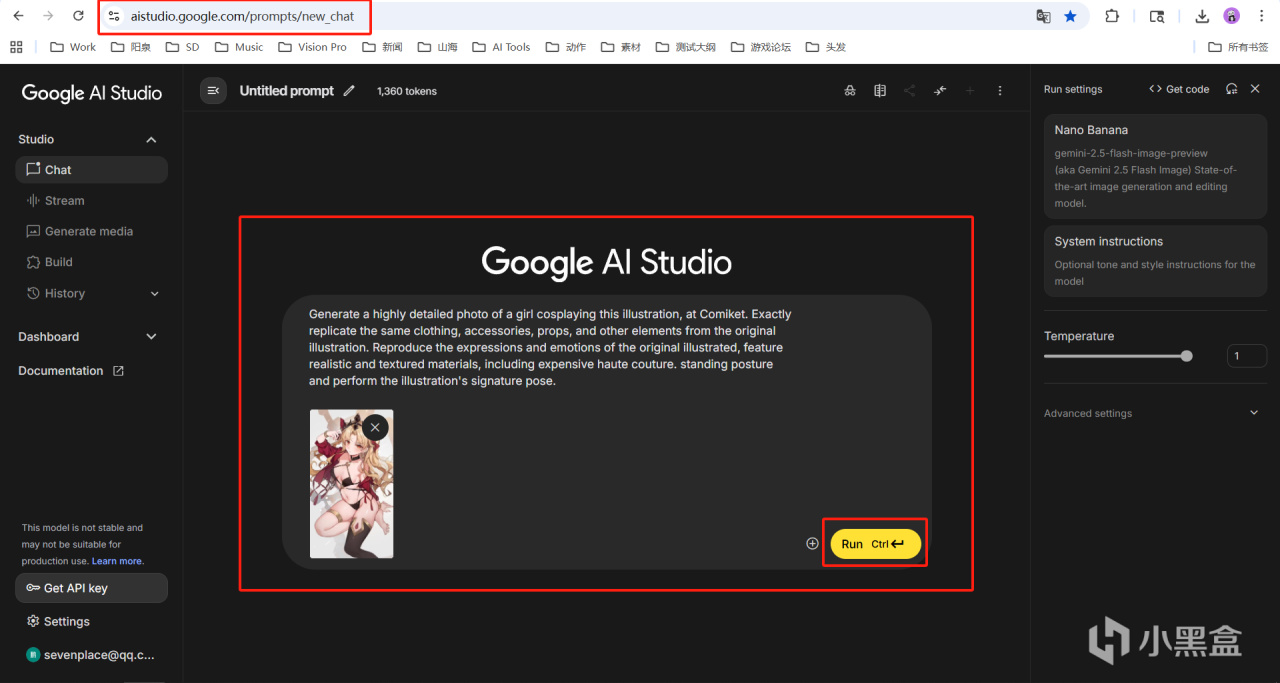Reset run settings to default icon
This screenshot has height=683, width=1280.
click(x=1232, y=89)
